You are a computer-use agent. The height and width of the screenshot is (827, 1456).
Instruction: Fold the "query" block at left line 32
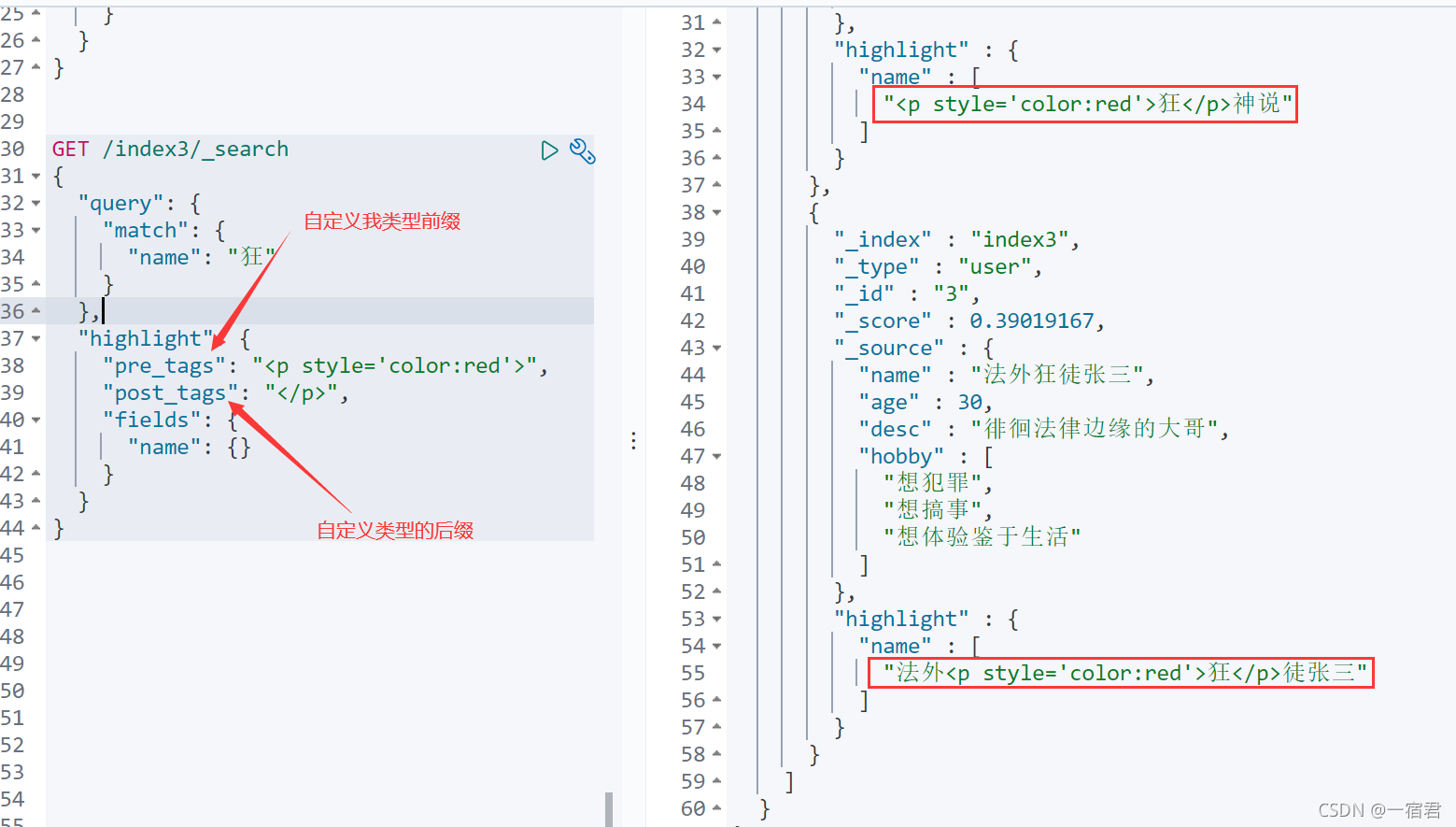tap(36, 204)
